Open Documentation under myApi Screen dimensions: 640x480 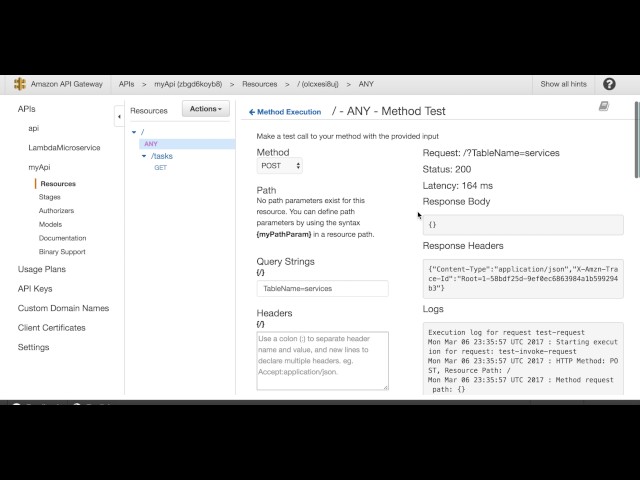[x=62, y=238]
